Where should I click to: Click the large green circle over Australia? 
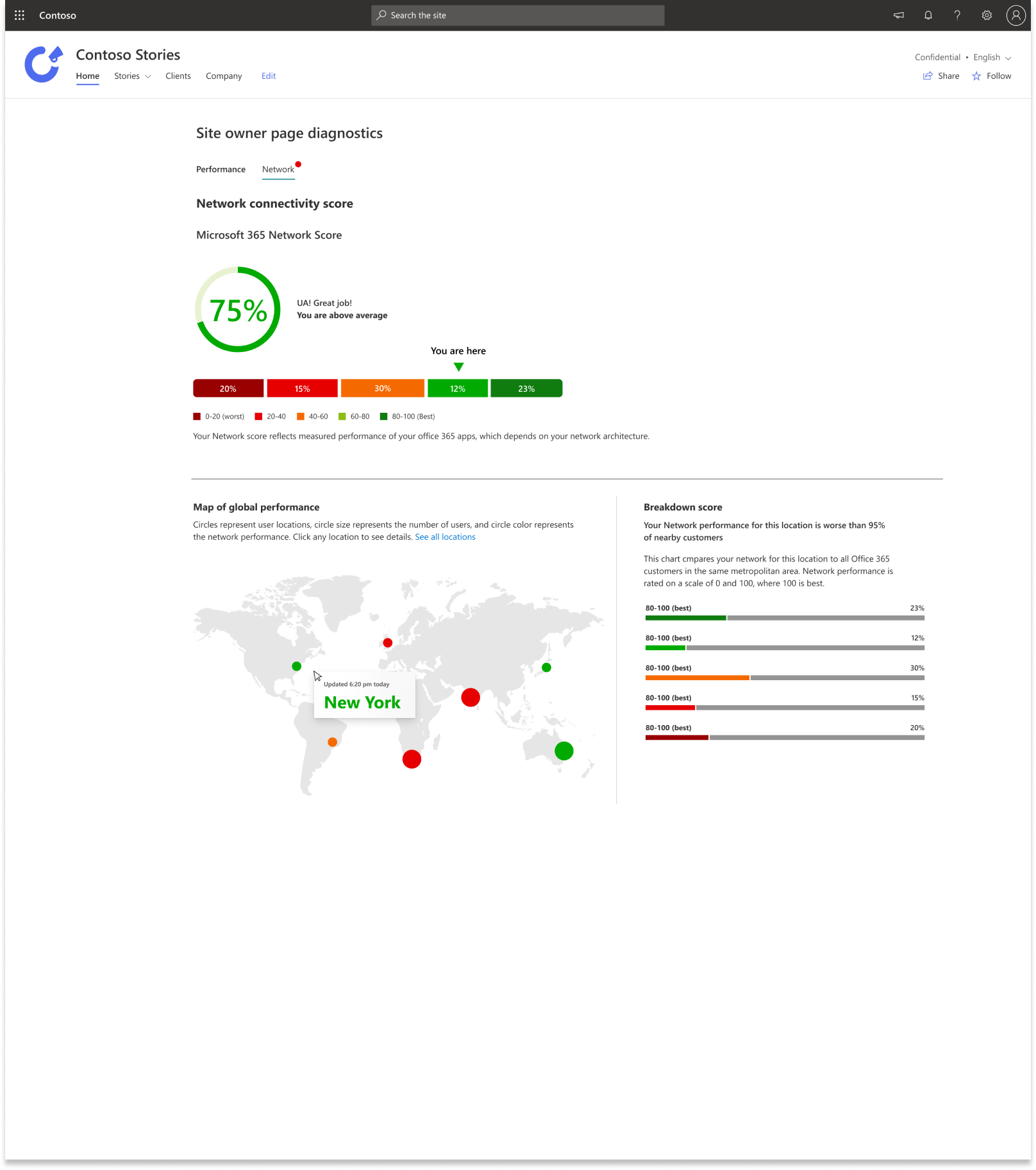pyautogui.click(x=564, y=751)
